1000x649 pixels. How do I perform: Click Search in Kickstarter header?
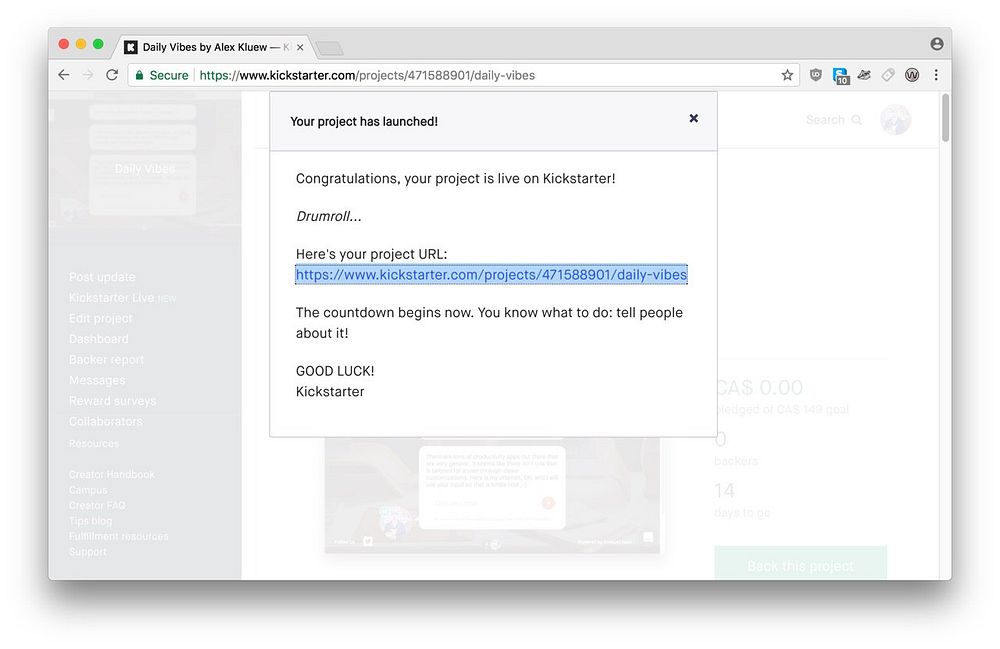coord(834,120)
